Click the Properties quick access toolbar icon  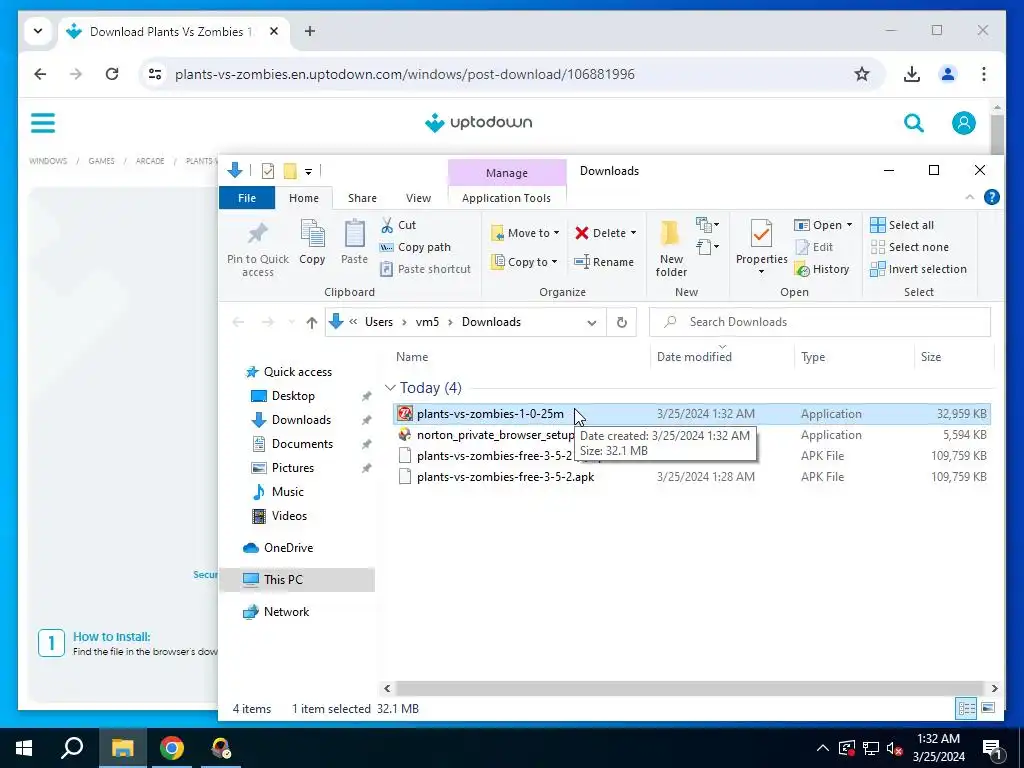tap(268, 171)
